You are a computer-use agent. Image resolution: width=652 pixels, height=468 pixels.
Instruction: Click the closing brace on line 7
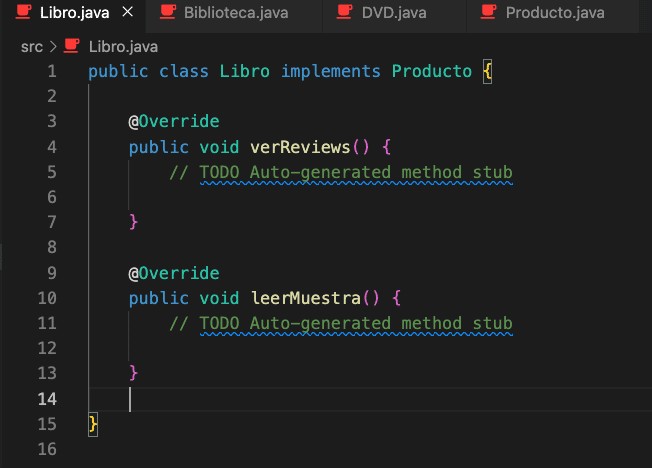(x=133, y=222)
